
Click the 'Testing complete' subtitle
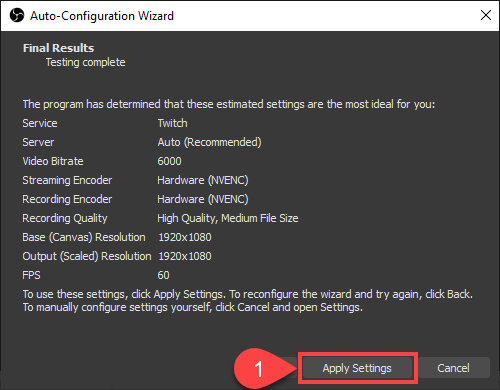coord(85,62)
